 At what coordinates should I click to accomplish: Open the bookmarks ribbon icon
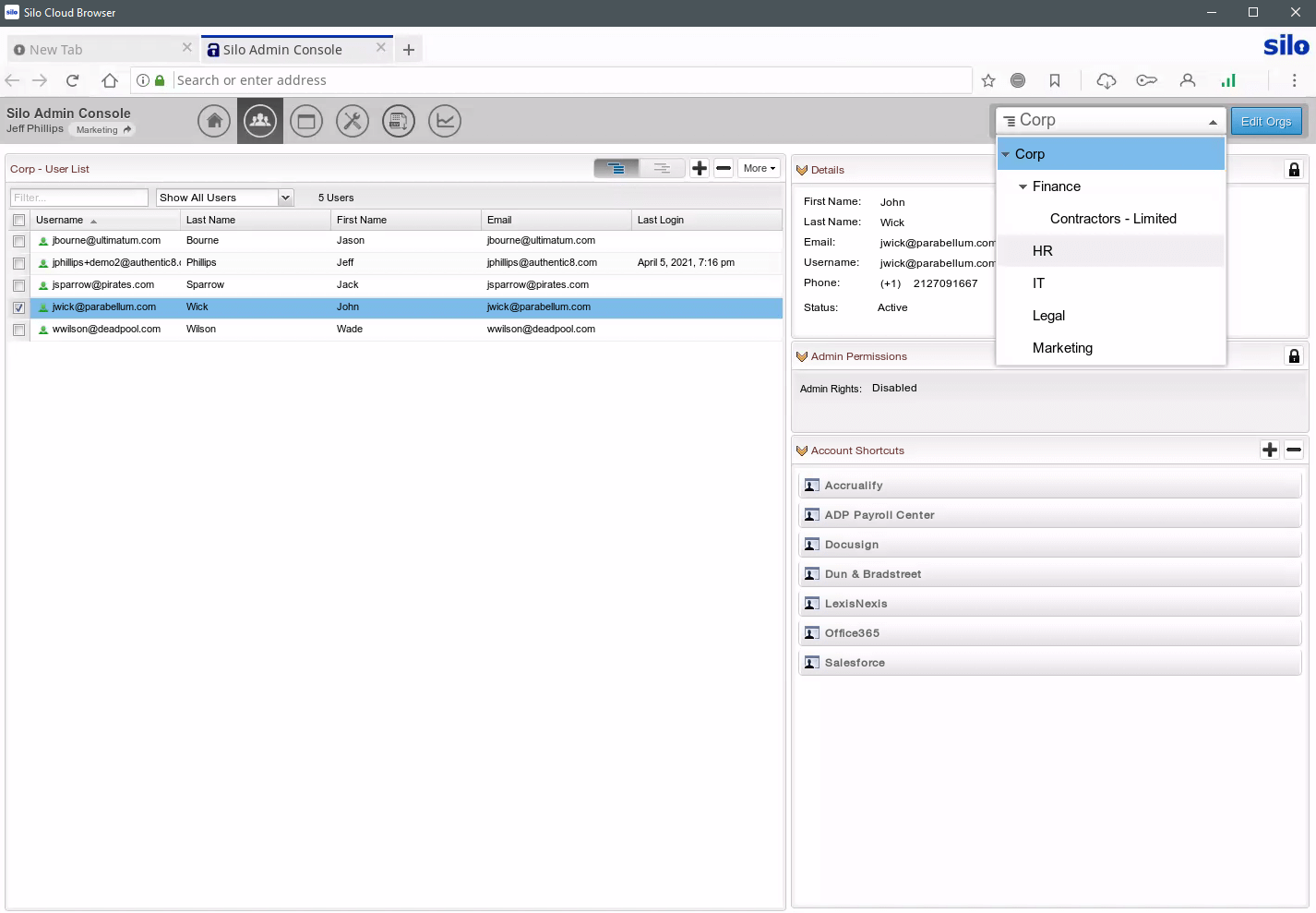click(x=1055, y=80)
